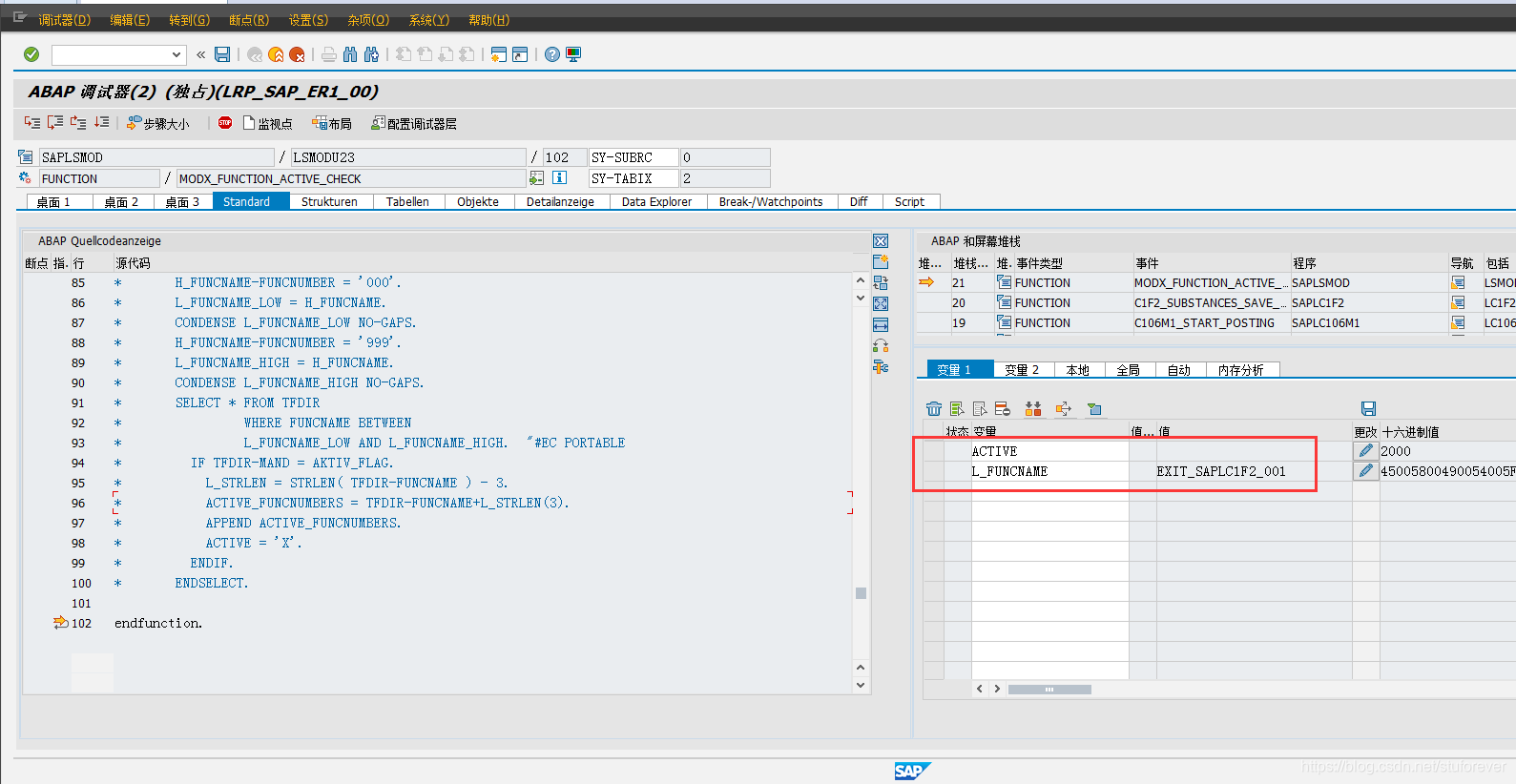Click the 布局 button
1516x784 pixels.
coord(332,124)
